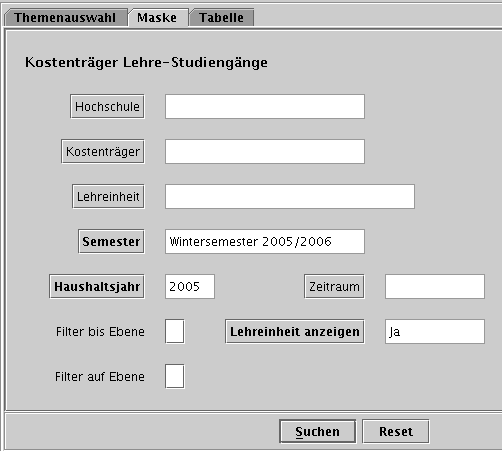The width and height of the screenshot is (502, 451).
Task: Click the Reset button
Action: [x=396, y=431]
